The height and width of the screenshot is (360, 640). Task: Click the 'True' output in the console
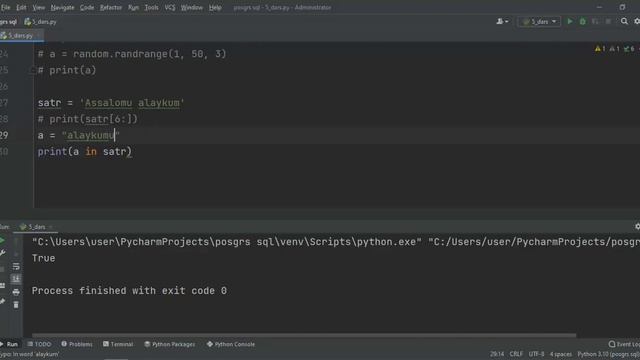pyautogui.click(x=43, y=258)
